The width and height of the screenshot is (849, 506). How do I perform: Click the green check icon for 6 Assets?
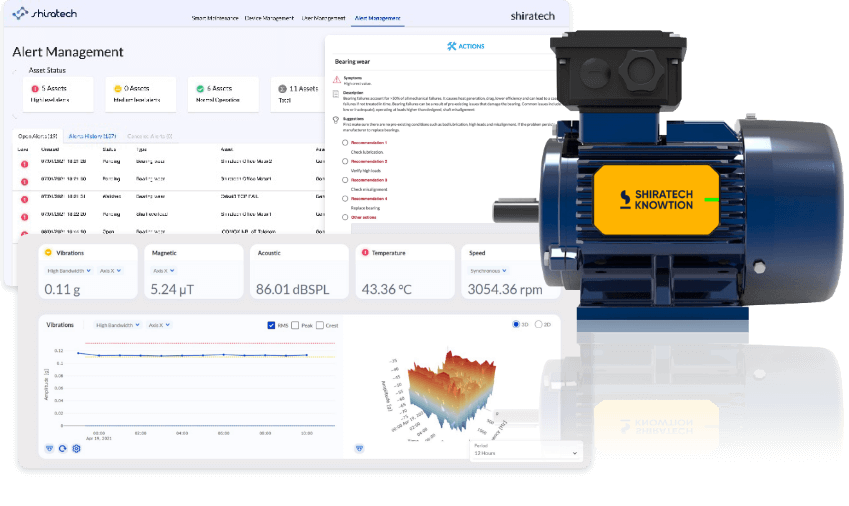point(200,89)
